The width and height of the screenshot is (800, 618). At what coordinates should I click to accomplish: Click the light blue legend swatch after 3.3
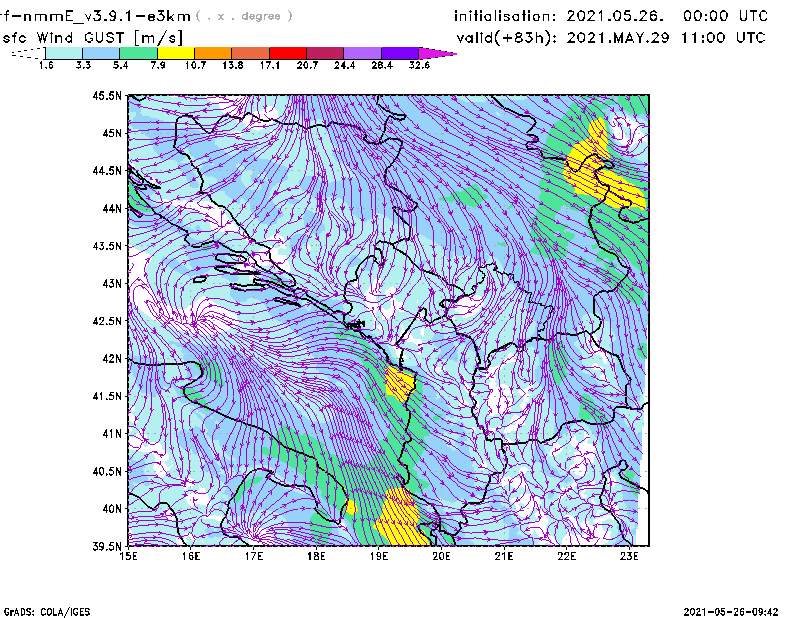pyautogui.click(x=101, y=53)
